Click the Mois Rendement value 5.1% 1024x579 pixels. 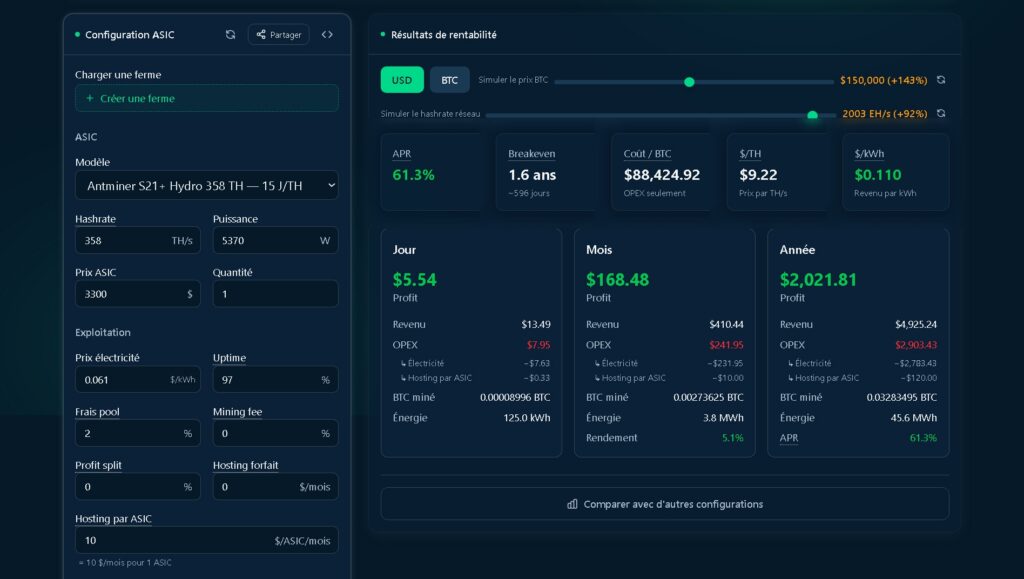click(x=733, y=438)
